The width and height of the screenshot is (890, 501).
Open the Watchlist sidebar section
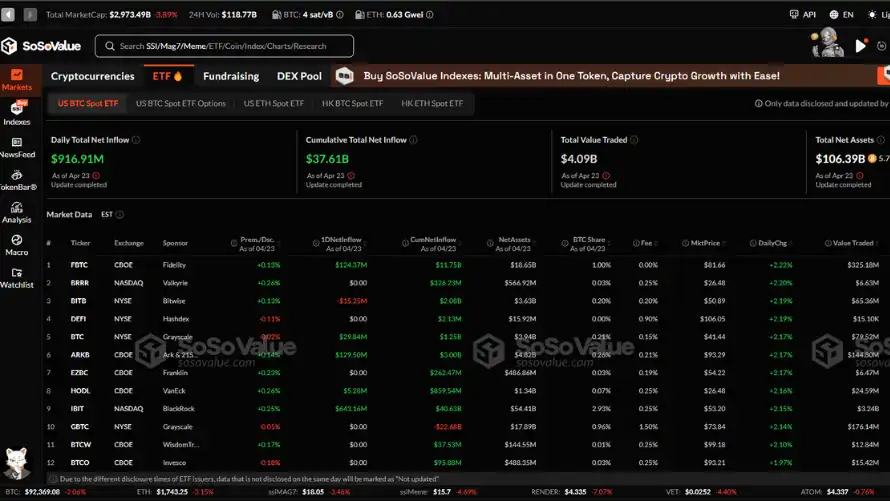coord(17,278)
